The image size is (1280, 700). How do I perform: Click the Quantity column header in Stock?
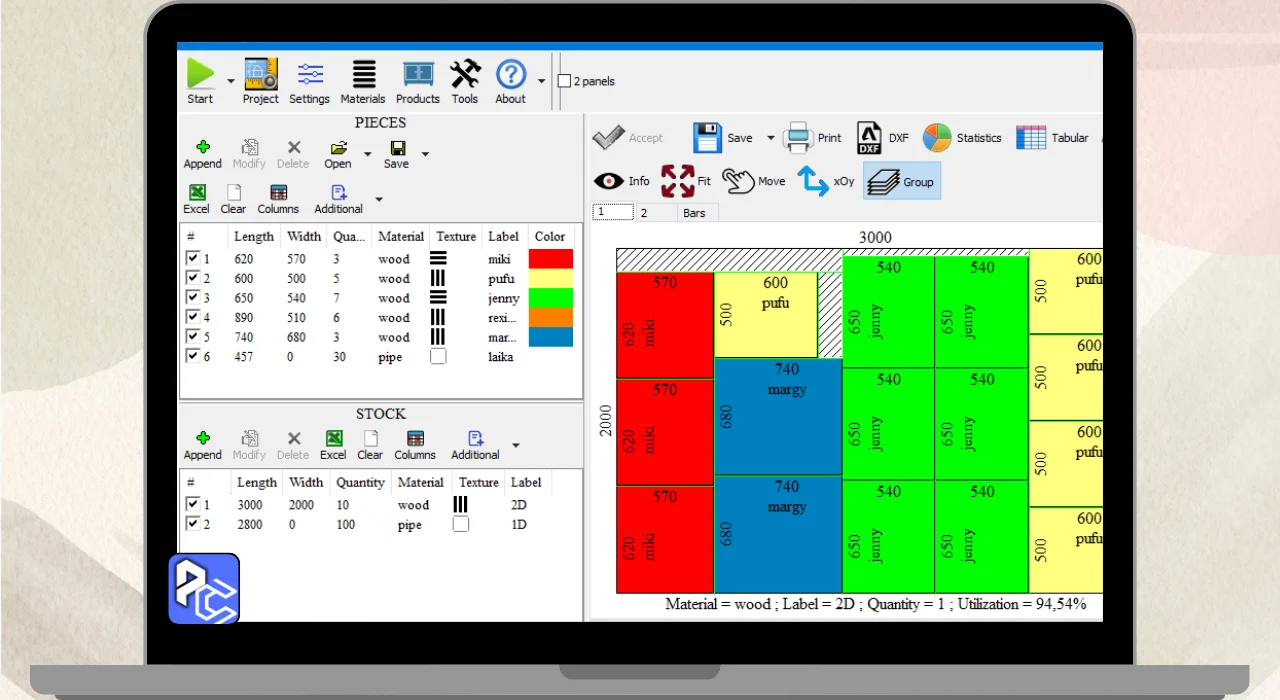(x=360, y=482)
